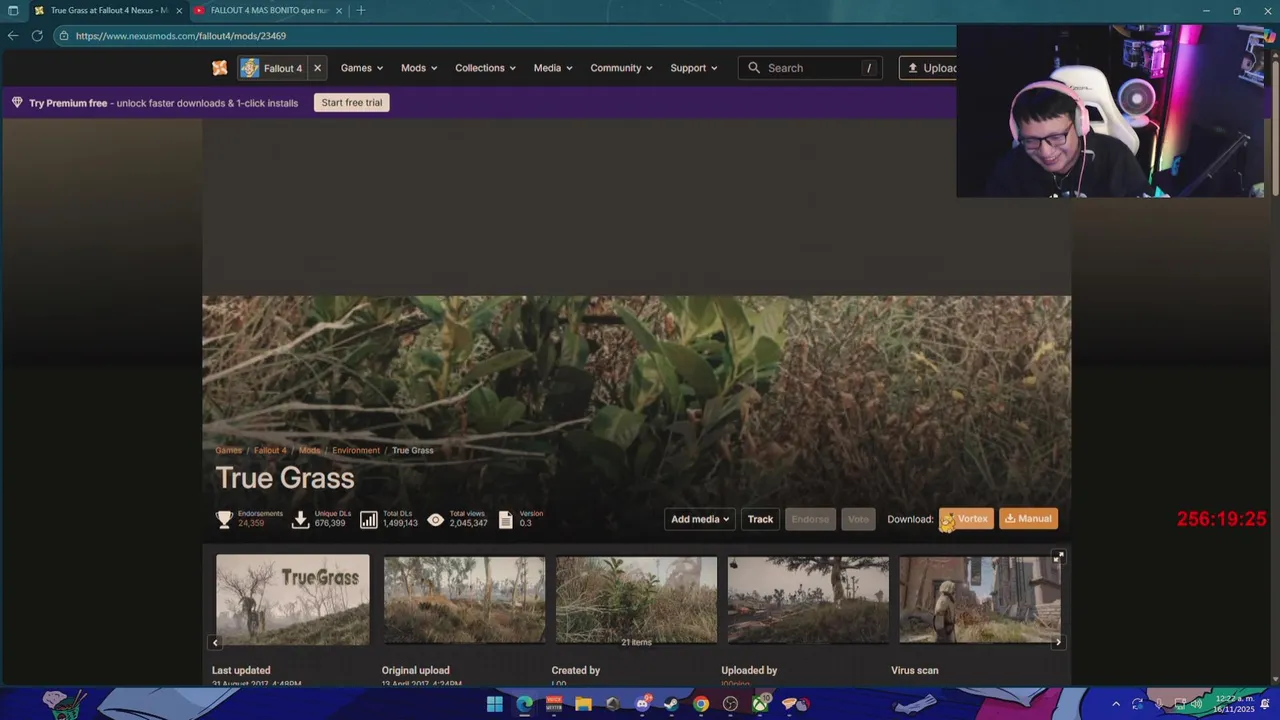Click the site info padlock icon

[64, 36]
